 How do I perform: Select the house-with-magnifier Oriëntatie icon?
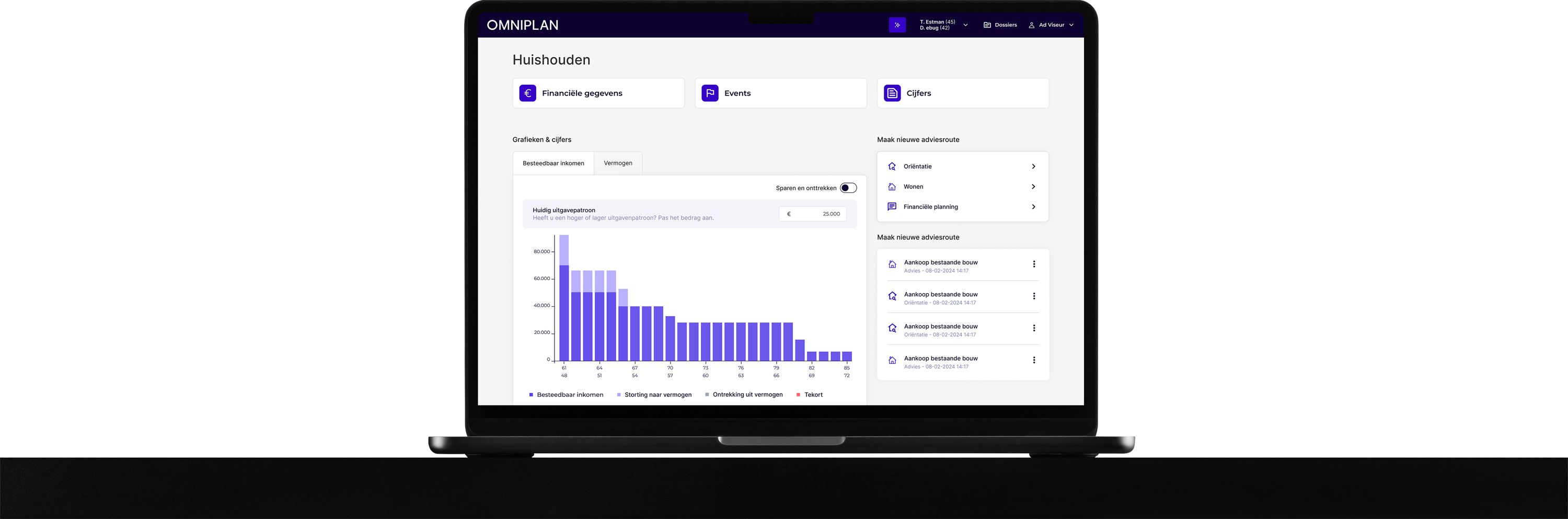892,166
